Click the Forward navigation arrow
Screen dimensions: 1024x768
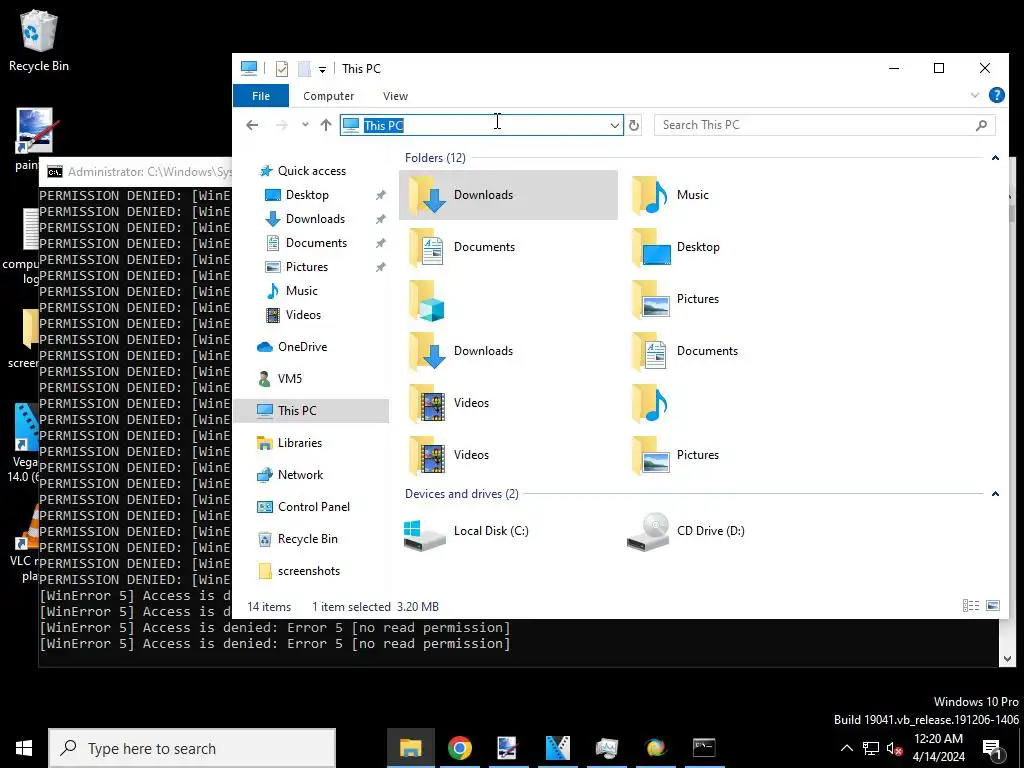pos(281,125)
